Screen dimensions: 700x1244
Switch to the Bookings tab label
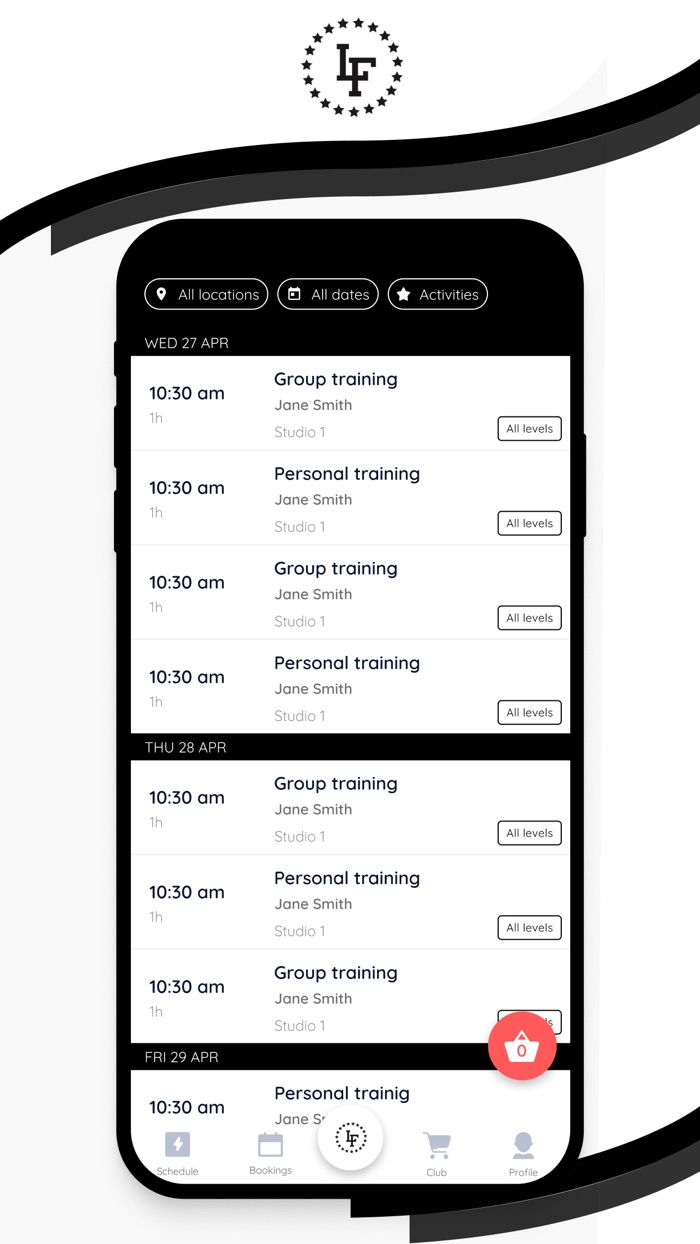270,1170
